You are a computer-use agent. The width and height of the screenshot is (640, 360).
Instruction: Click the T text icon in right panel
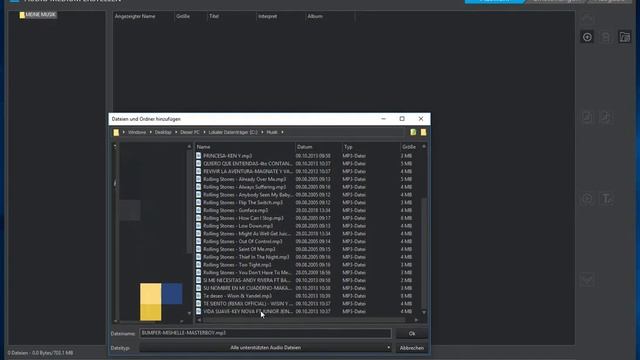point(607,199)
